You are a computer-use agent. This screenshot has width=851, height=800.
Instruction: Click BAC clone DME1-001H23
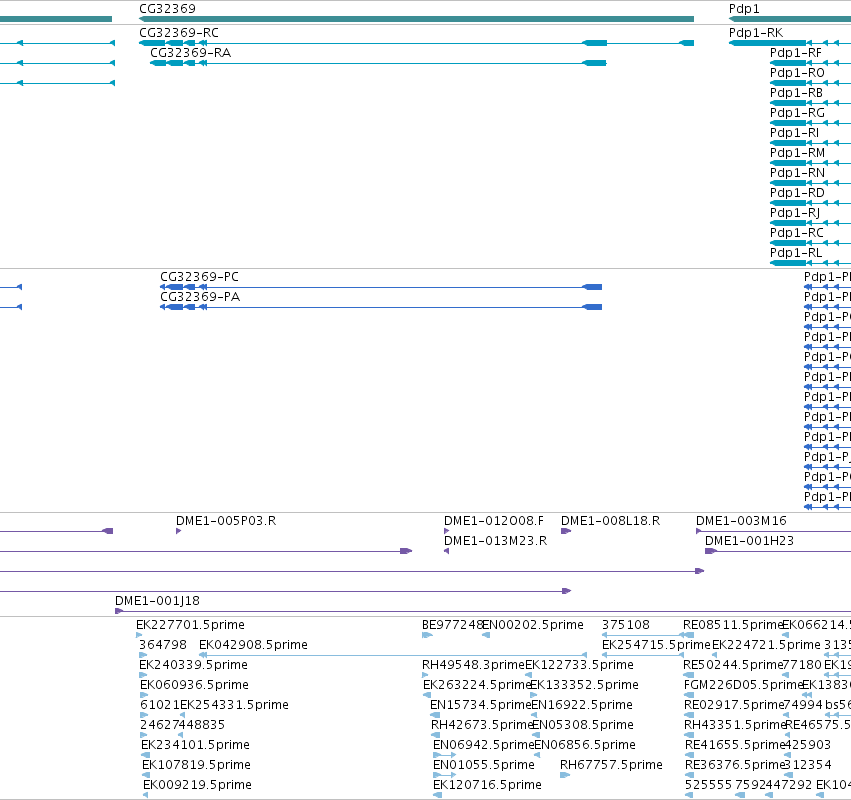tap(749, 541)
